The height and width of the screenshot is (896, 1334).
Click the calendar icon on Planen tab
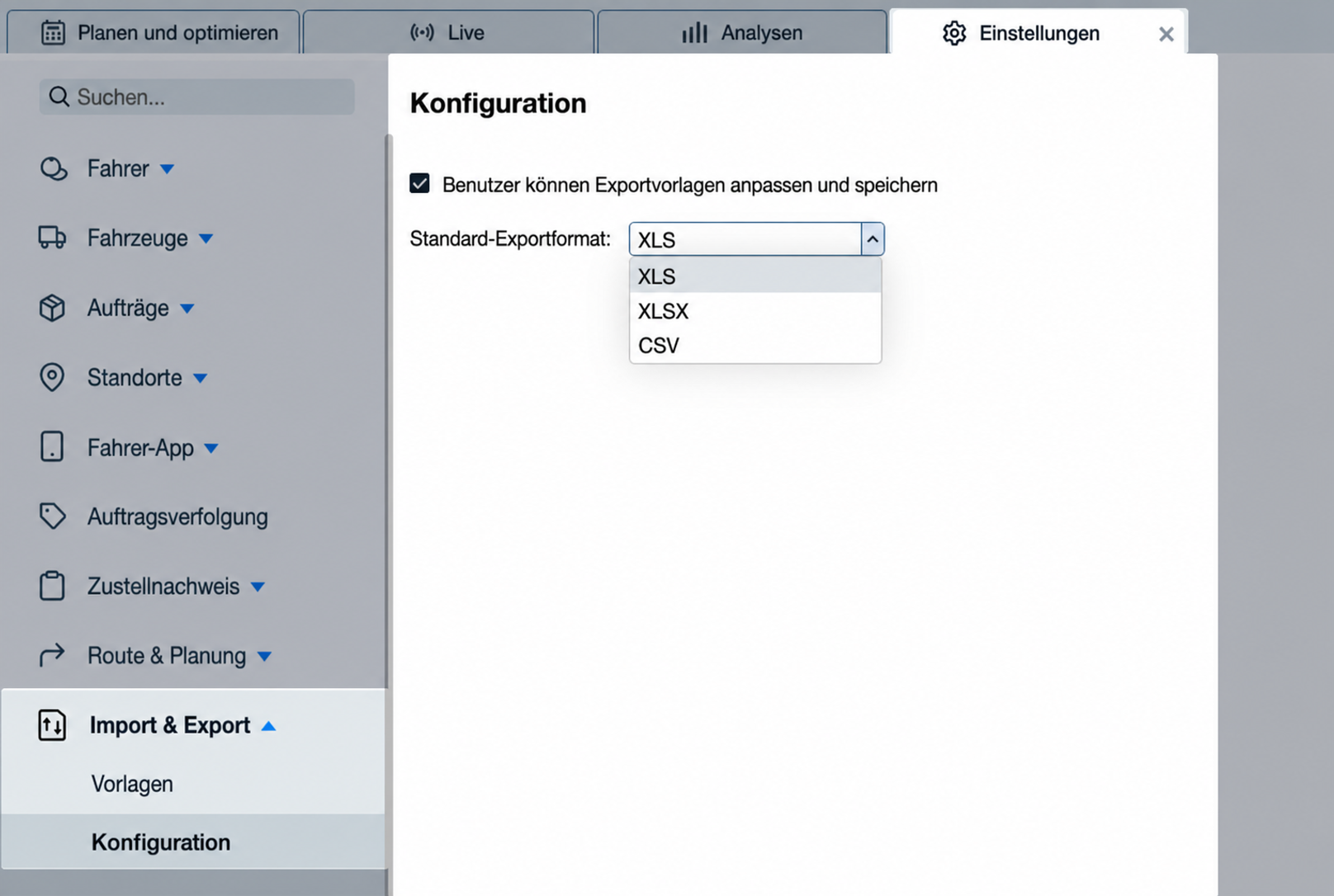(53, 33)
